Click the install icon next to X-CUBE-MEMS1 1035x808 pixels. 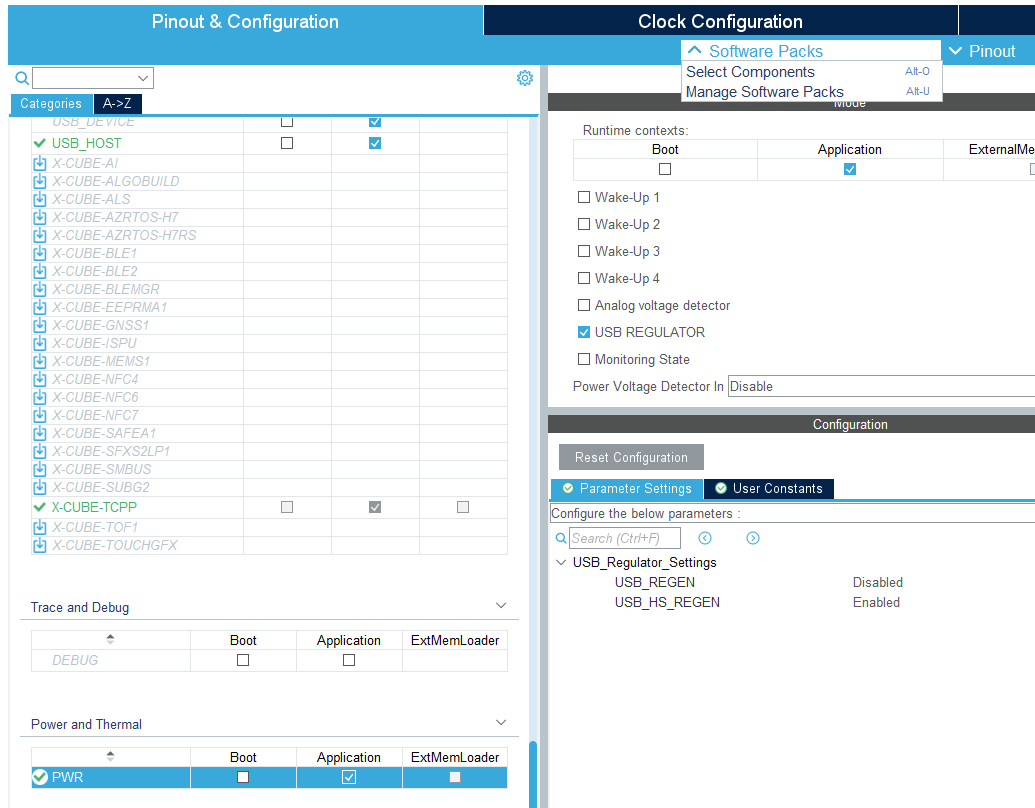point(38,361)
